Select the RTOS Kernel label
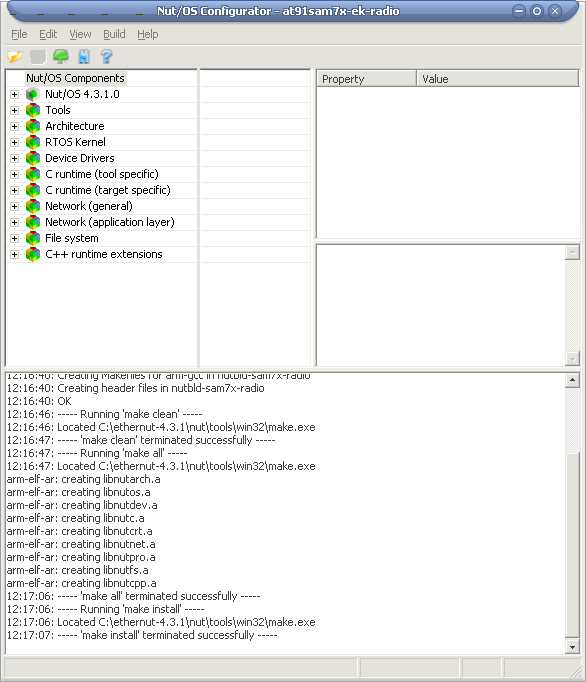The height and width of the screenshot is (682, 586). click(75, 142)
